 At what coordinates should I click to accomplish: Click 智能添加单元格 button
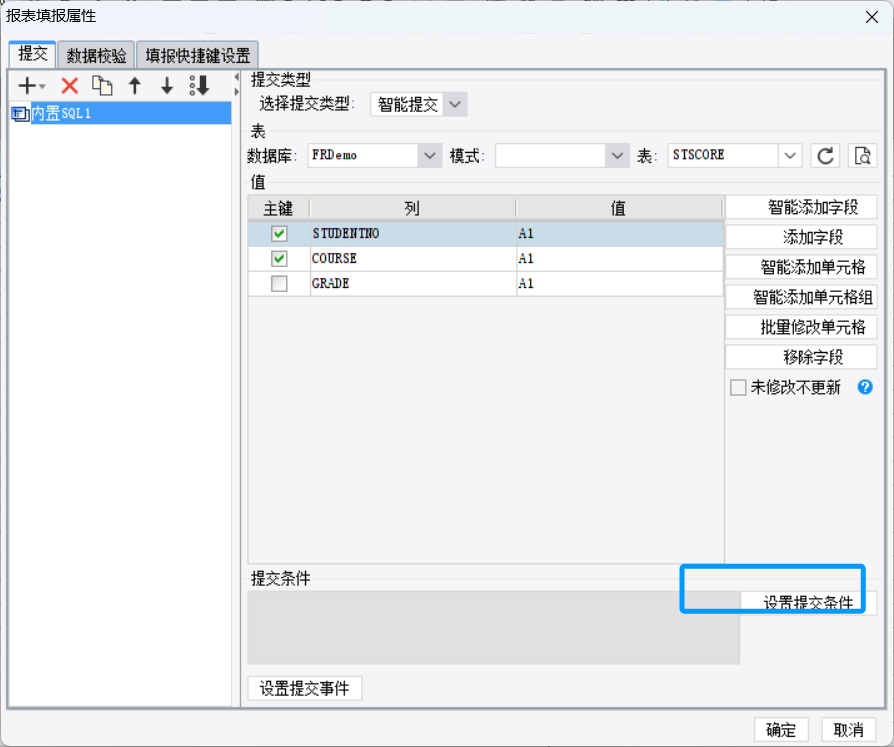tap(801, 267)
